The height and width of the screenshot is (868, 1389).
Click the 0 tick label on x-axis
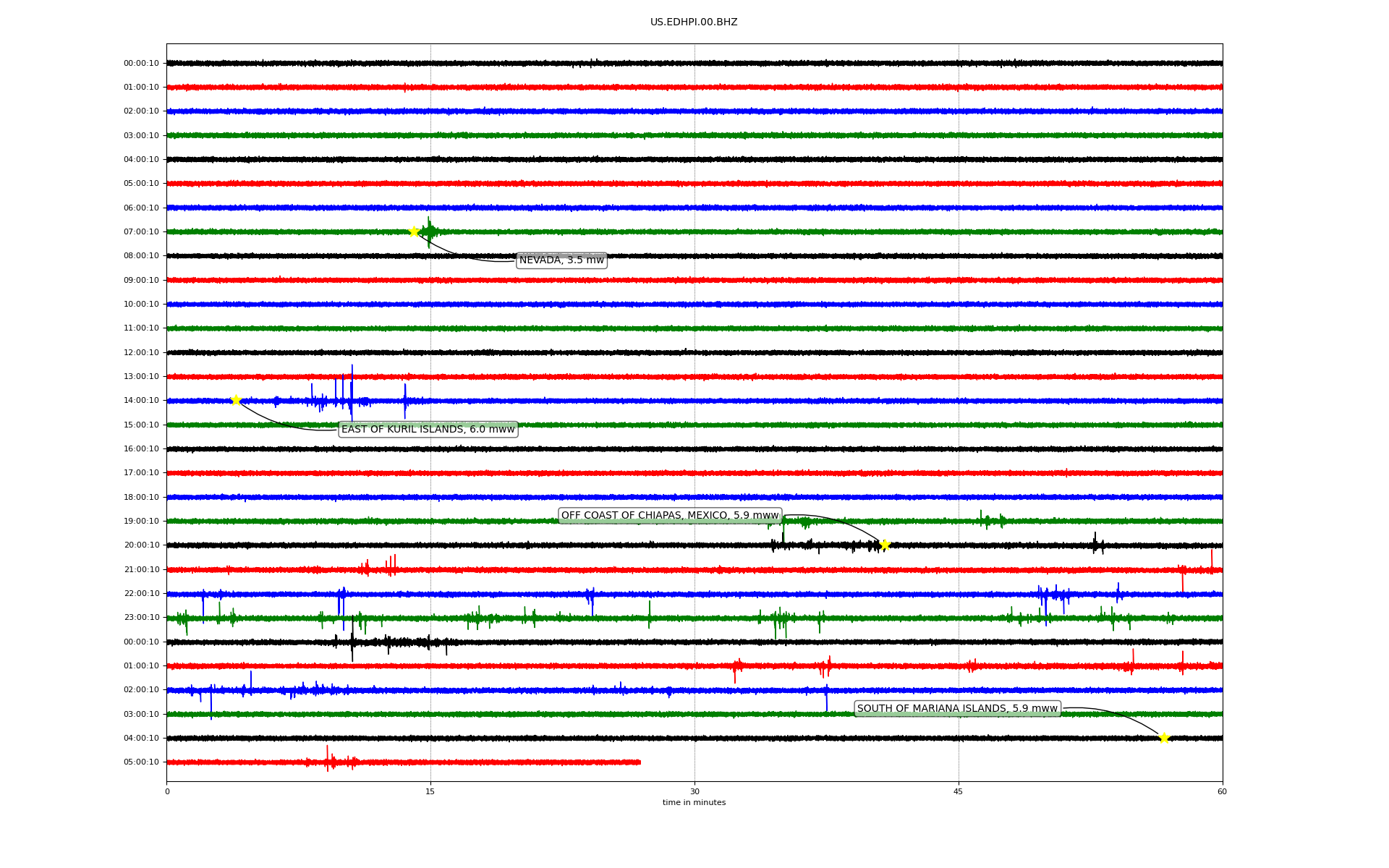167,791
